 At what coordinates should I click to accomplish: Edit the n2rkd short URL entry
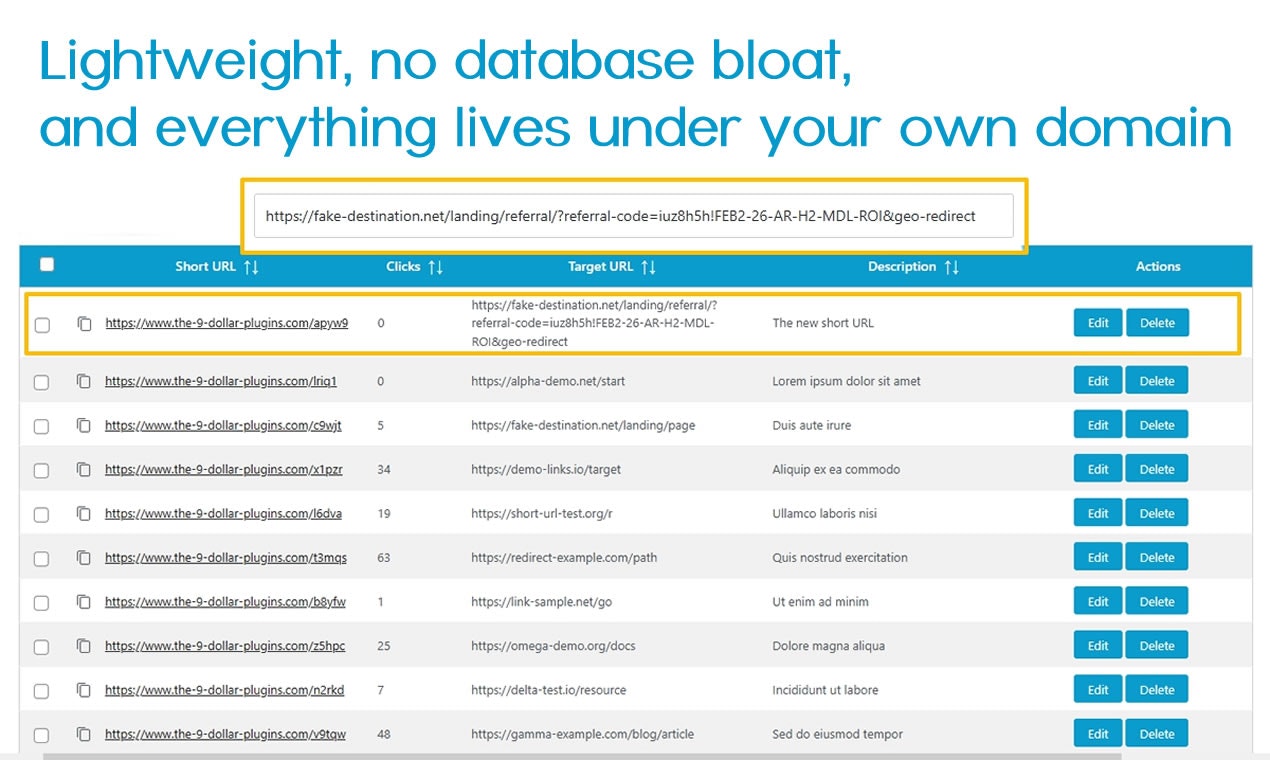tap(1098, 689)
